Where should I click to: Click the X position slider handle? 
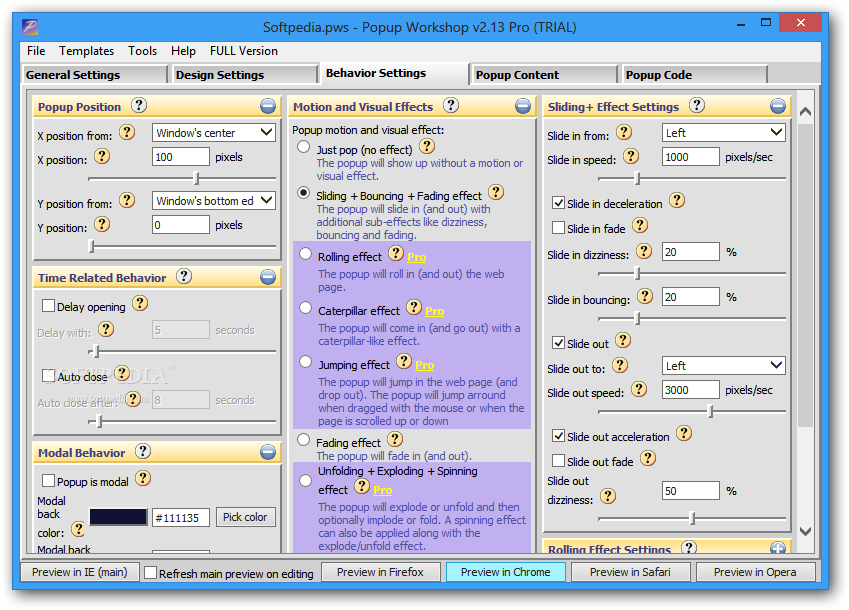tap(197, 178)
